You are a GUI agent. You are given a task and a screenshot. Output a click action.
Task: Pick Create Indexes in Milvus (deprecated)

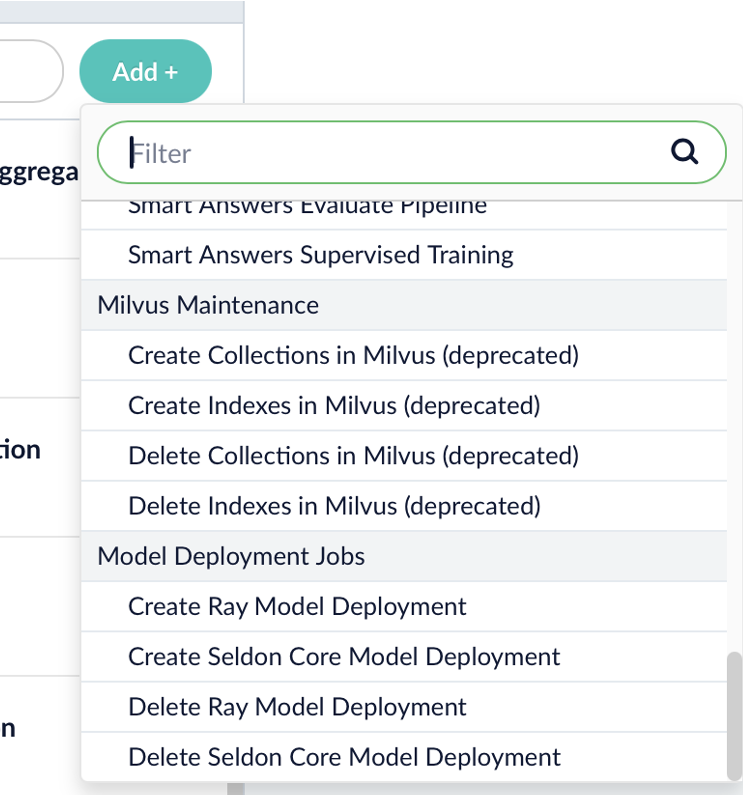334,405
